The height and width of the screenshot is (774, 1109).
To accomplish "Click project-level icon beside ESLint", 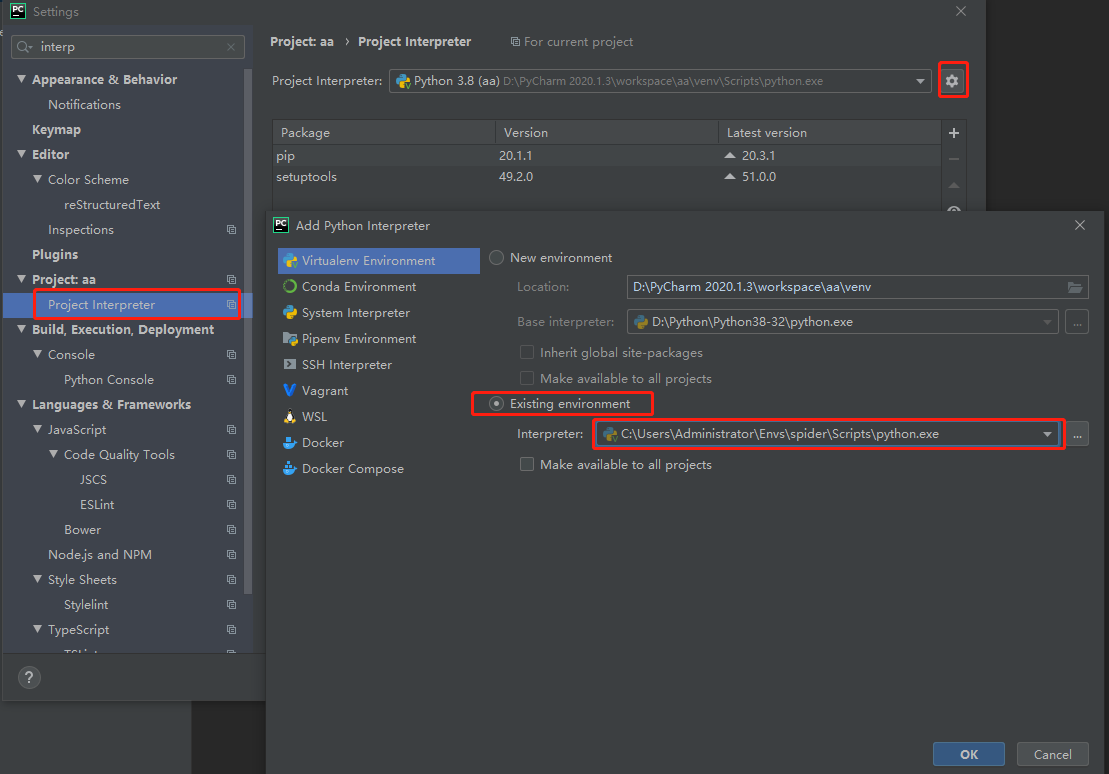I will pos(231,504).
